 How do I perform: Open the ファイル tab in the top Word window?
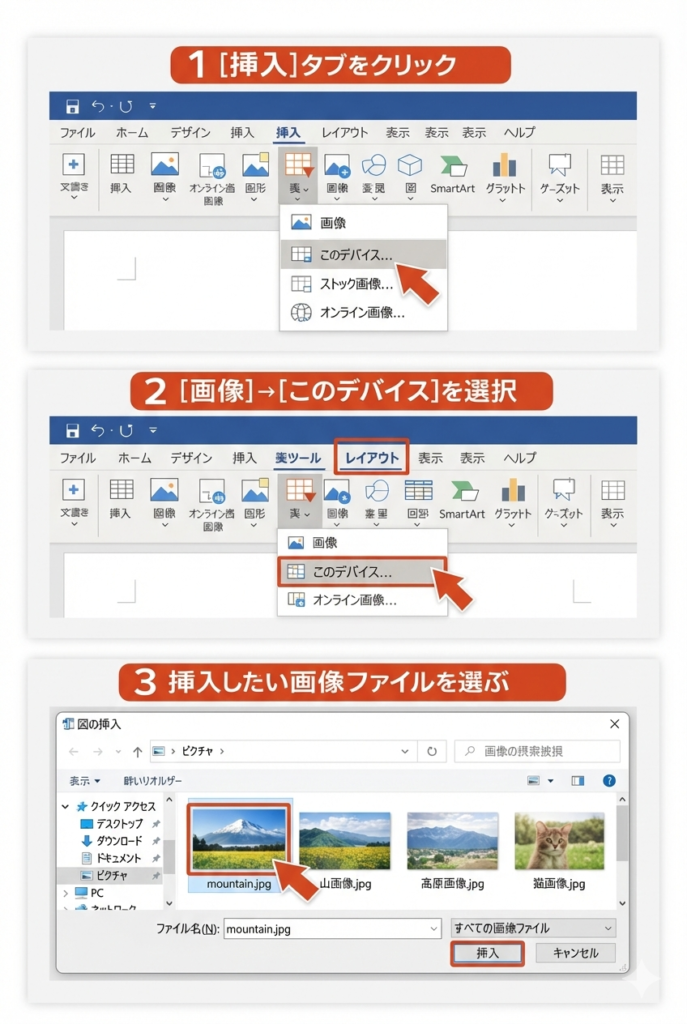[x=77, y=133]
